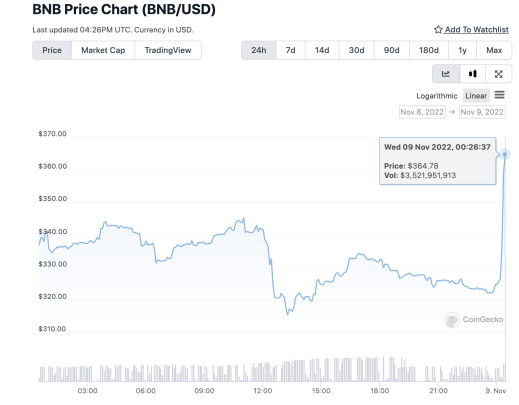Screen dimensions: 519x405
Task: Toggle Linear scale
Action: tap(476, 96)
